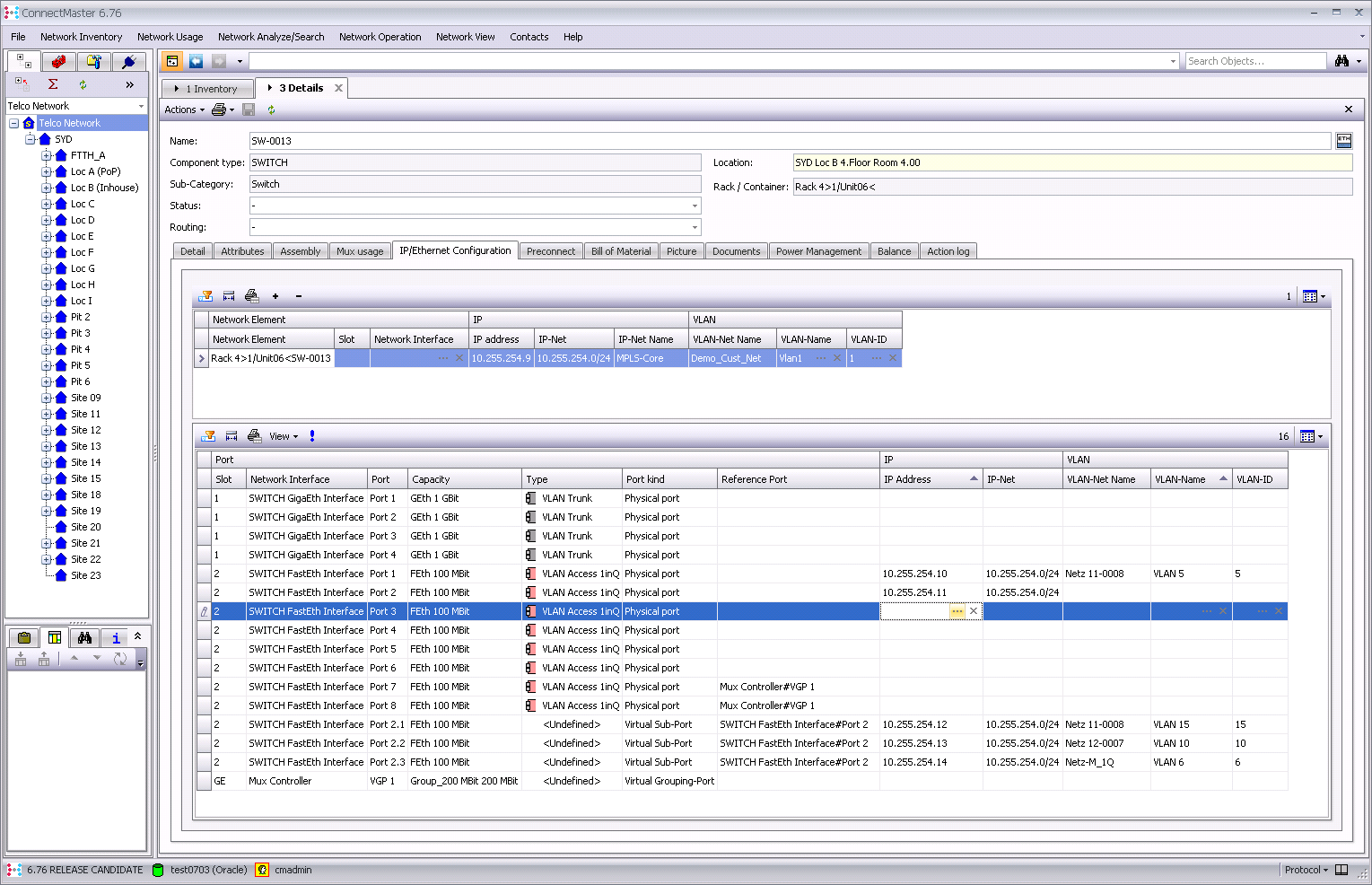Open the Action log tab

[948, 251]
